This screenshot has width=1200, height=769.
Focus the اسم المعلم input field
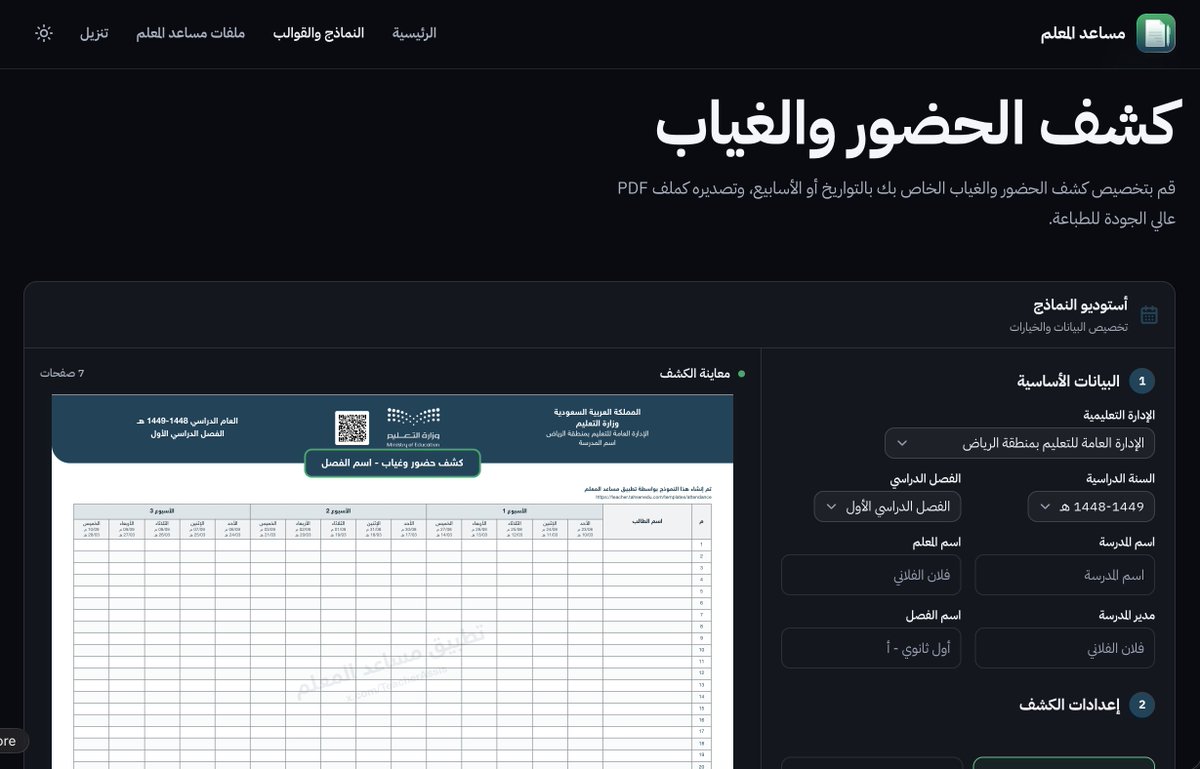871,575
